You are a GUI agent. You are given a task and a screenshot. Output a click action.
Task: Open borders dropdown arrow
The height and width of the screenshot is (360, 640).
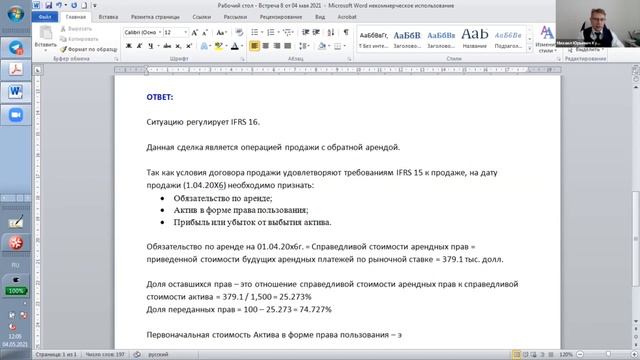(x=344, y=46)
